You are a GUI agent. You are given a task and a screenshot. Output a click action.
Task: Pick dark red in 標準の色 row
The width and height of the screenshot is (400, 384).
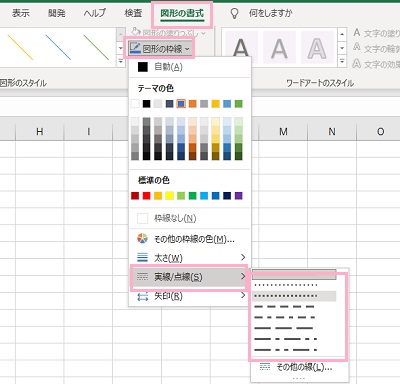point(135,196)
